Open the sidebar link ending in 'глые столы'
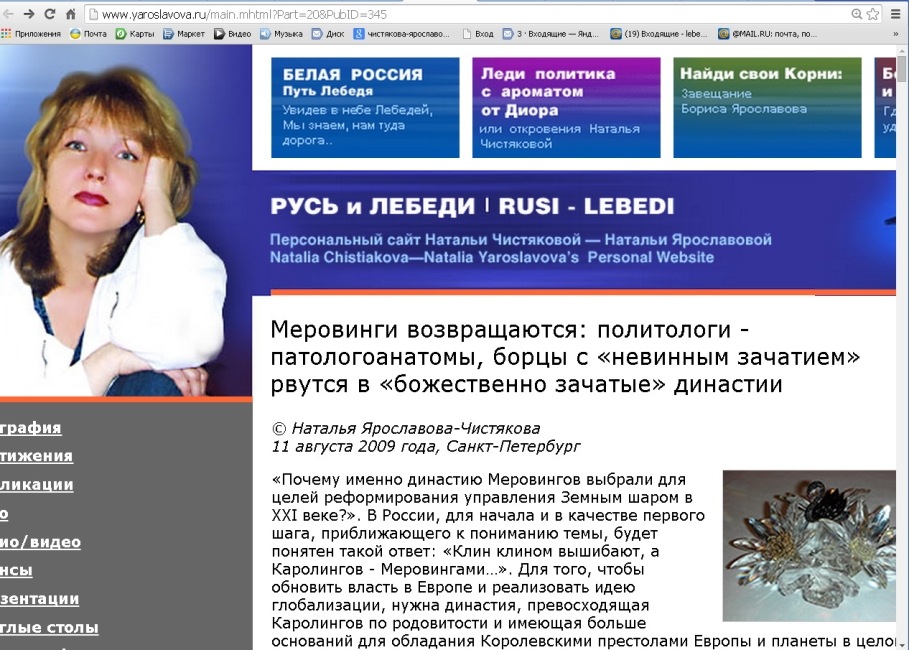909x650 pixels. click(x=49, y=627)
